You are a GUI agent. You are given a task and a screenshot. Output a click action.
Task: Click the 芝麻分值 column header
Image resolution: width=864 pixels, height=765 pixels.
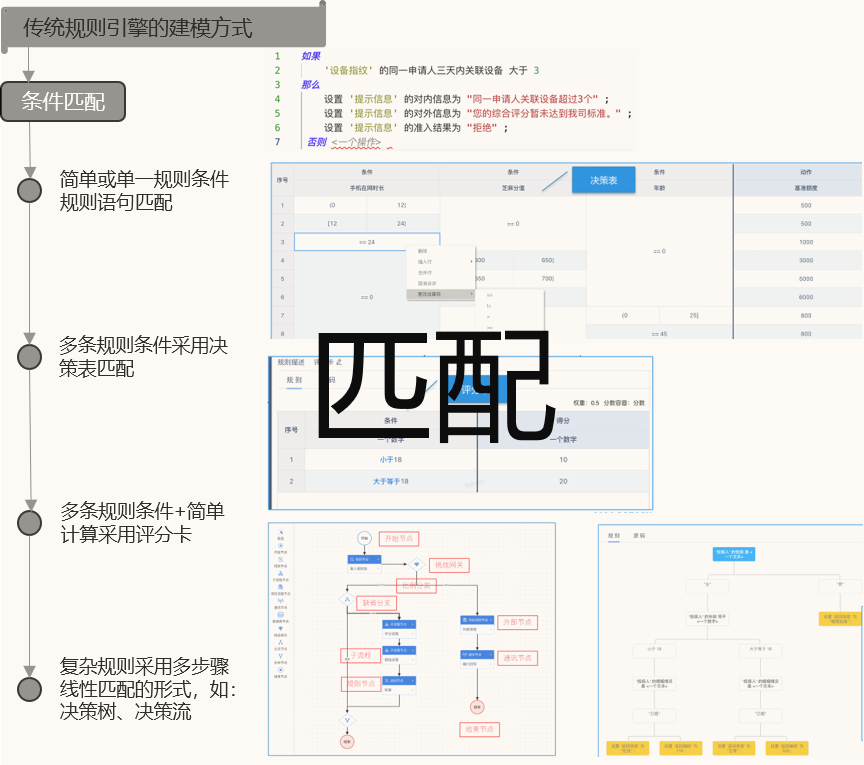point(513,188)
